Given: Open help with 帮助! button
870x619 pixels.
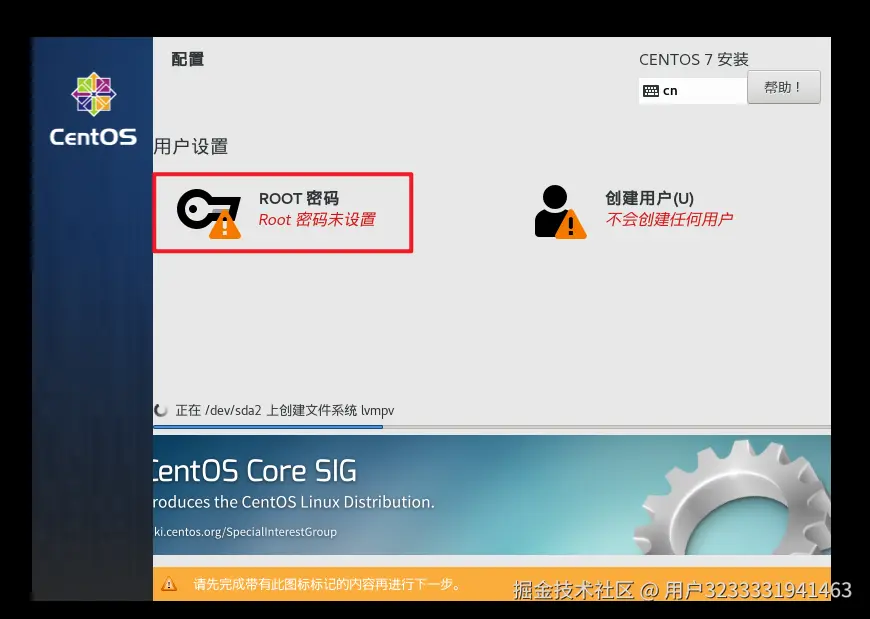Looking at the screenshot, I should click(x=783, y=87).
